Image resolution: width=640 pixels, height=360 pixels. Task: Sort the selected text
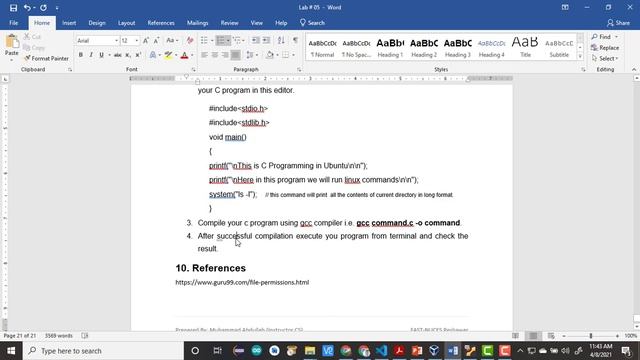pyautogui.click(x=281, y=40)
